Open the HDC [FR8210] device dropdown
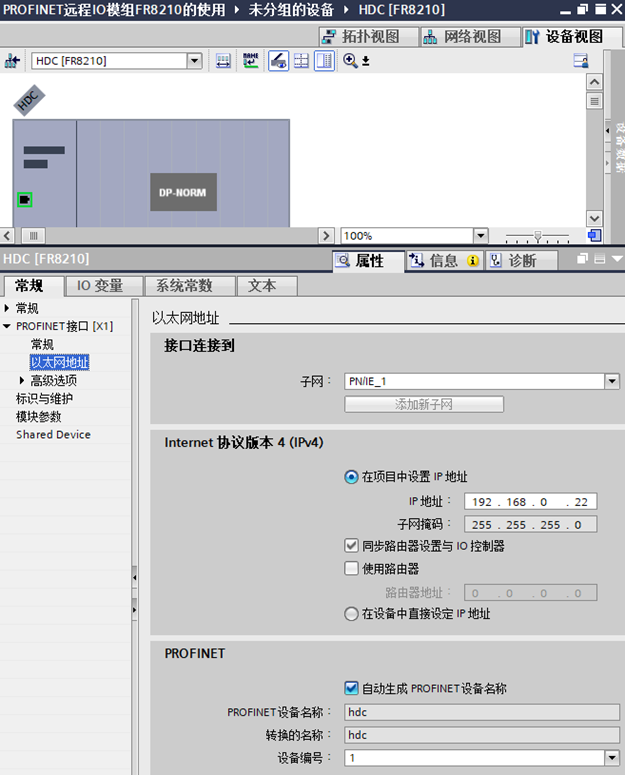Viewport: 625px width, 775px height. [x=195, y=61]
